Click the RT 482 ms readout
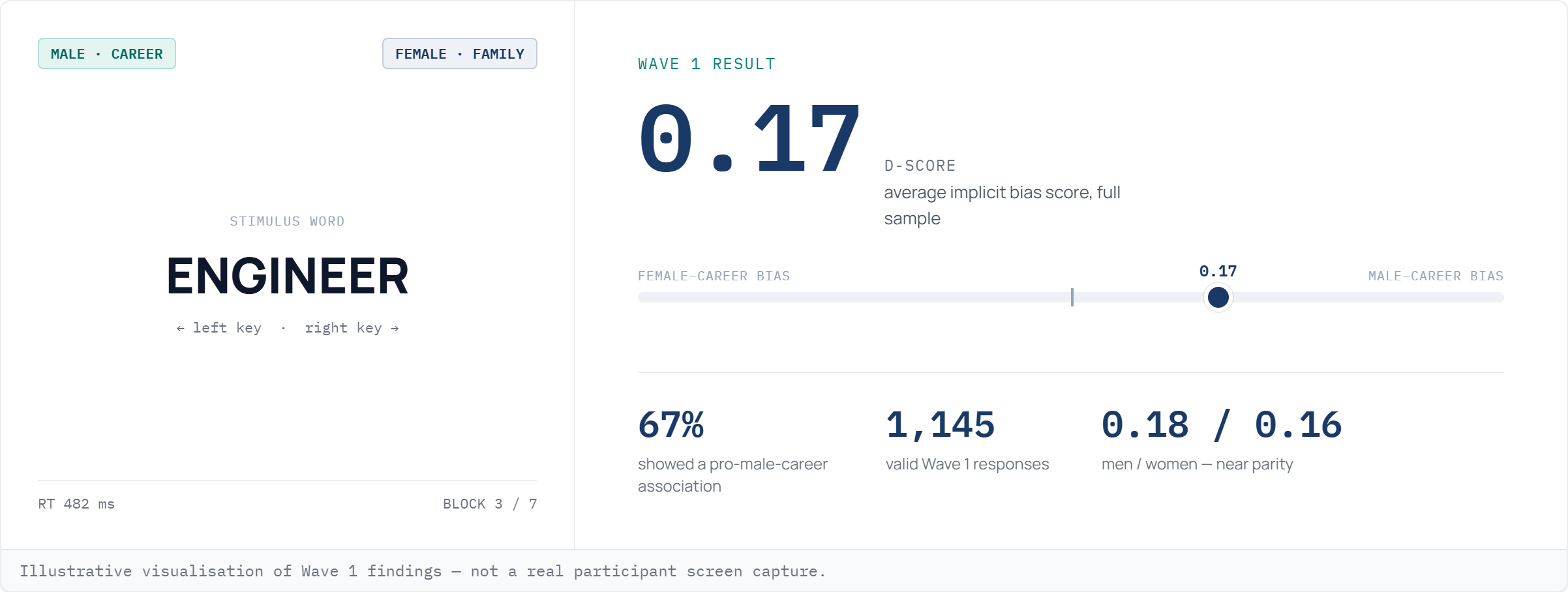 coord(76,504)
